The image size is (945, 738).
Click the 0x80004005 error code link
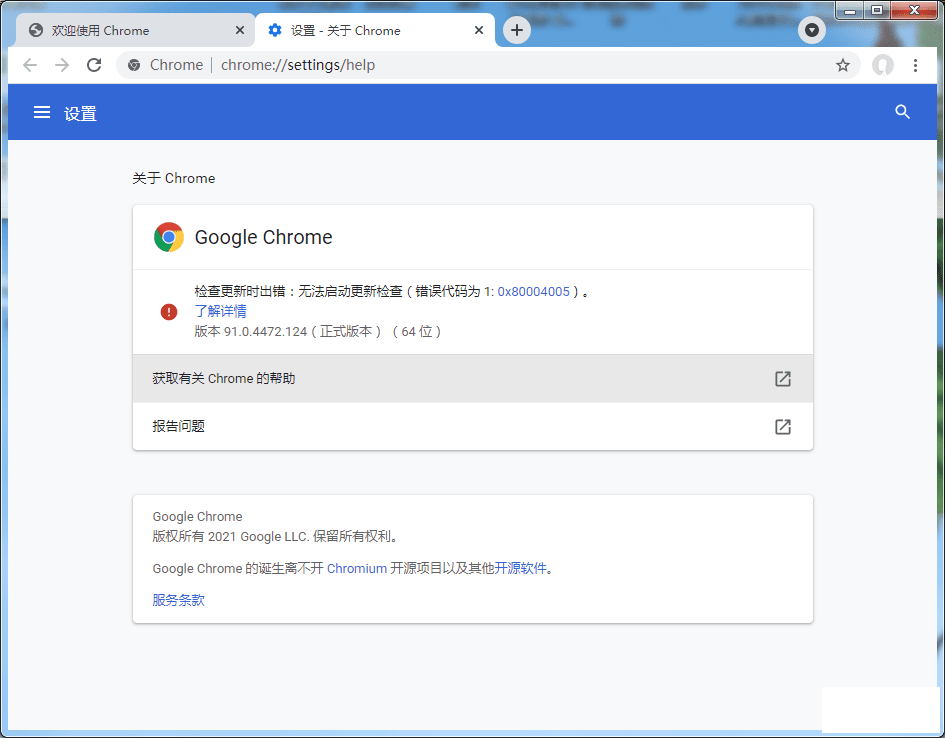click(533, 292)
